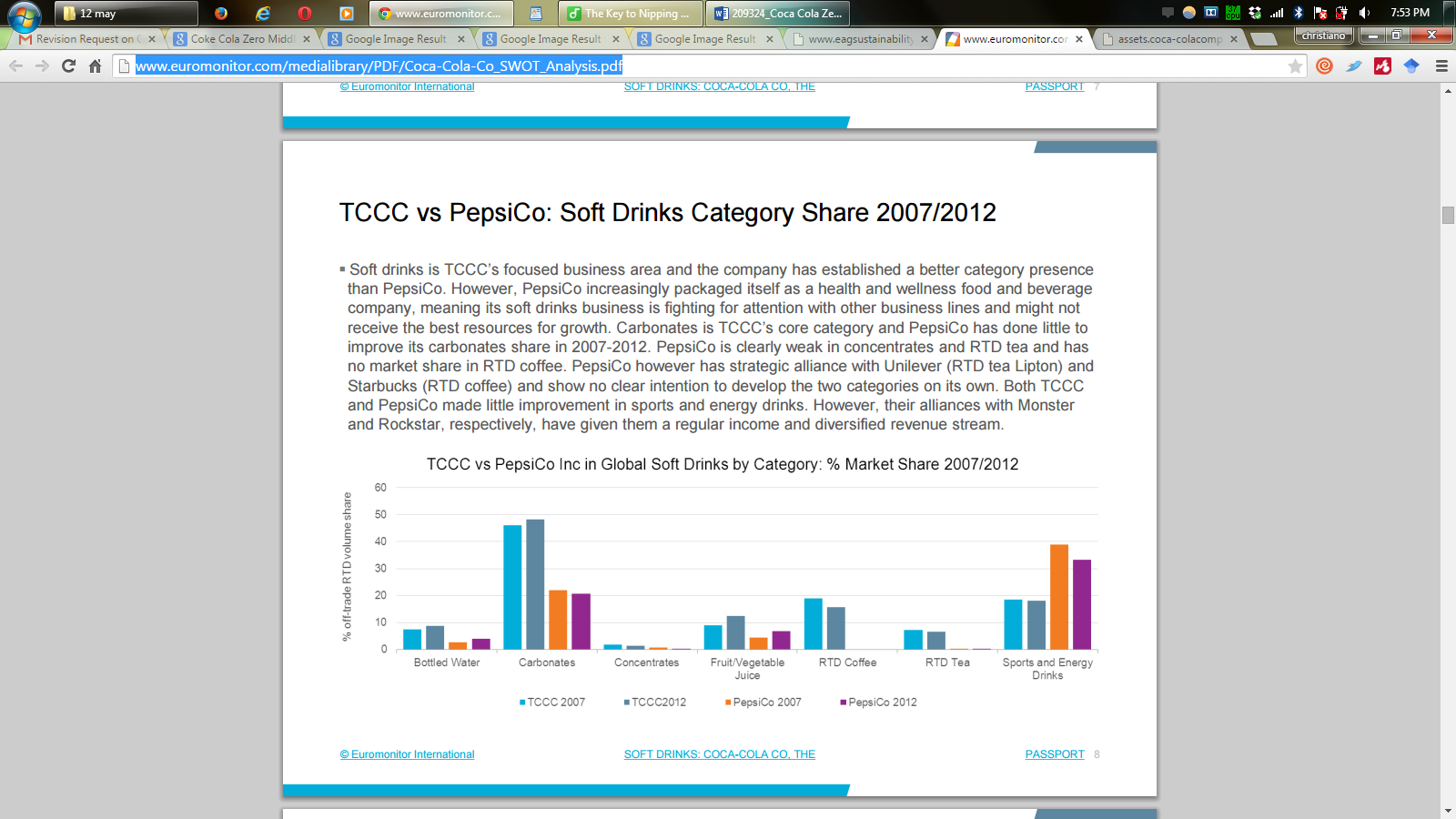
Task: Switch to the Gmail 'Revision Request' tab
Action: (86, 39)
